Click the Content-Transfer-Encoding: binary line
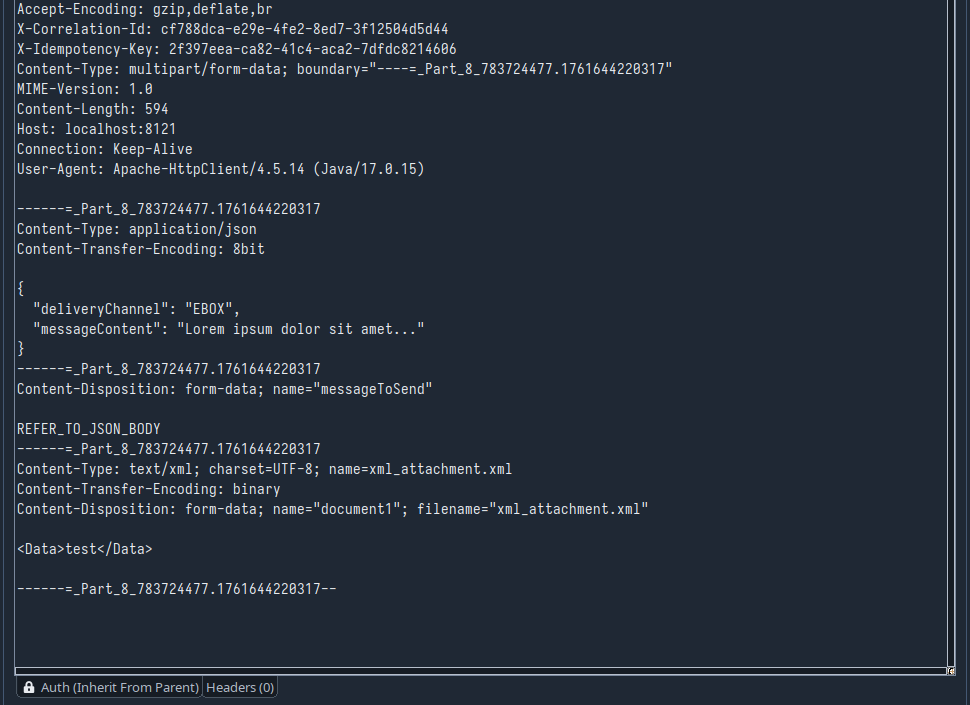This screenshot has height=705, width=970. point(148,489)
